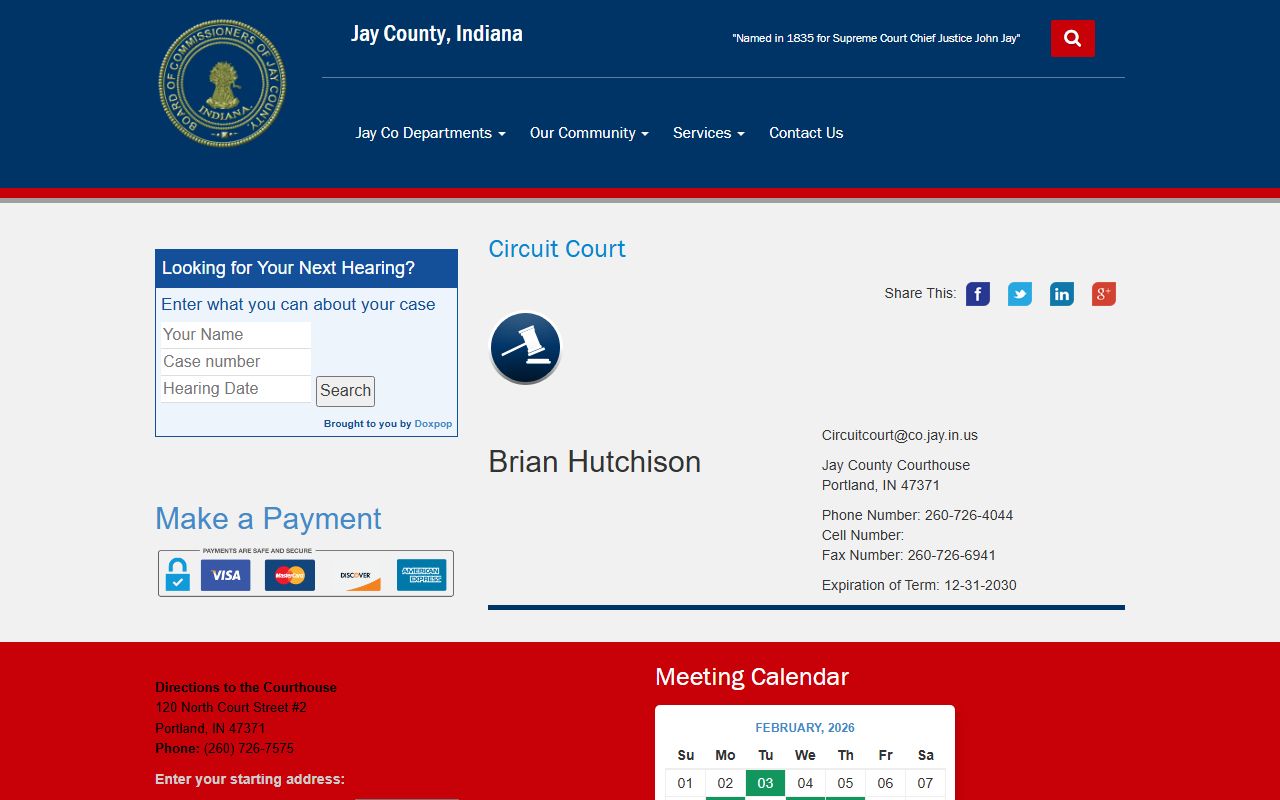Share this page on Google Plus

[1104, 294]
